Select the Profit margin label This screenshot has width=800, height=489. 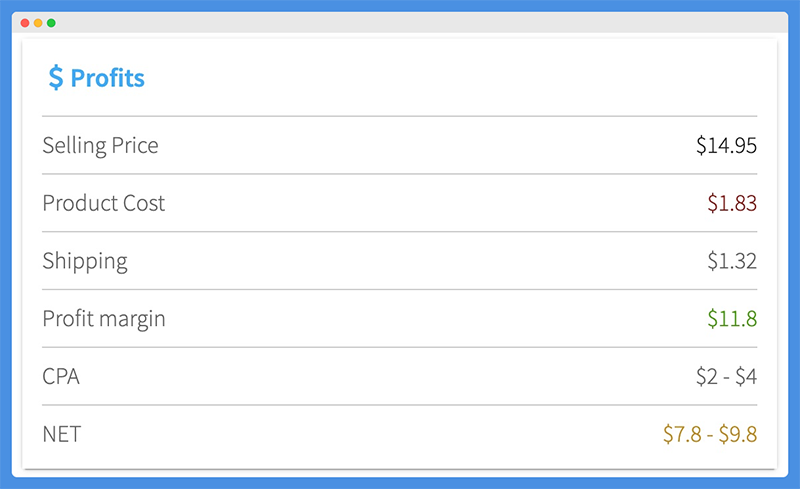coord(104,319)
